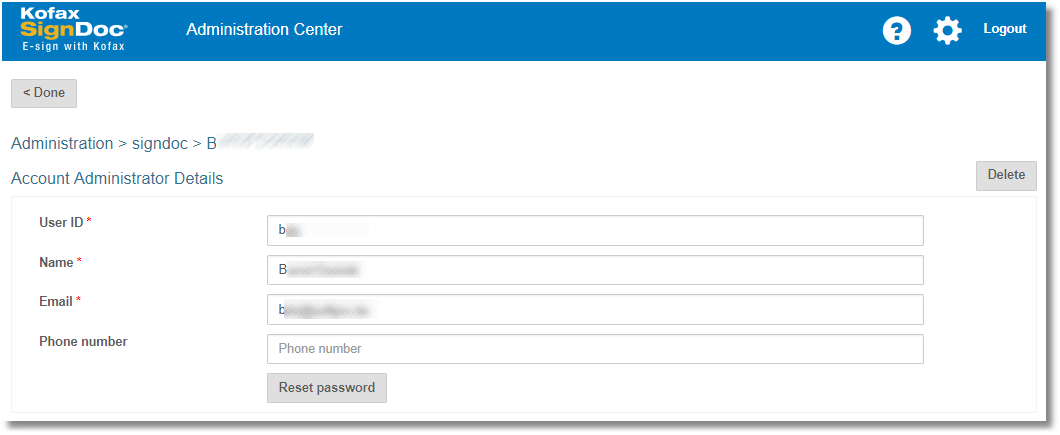Click the Administration Center header title
Image resolution: width=1060 pixels, height=435 pixels.
[264, 30]
